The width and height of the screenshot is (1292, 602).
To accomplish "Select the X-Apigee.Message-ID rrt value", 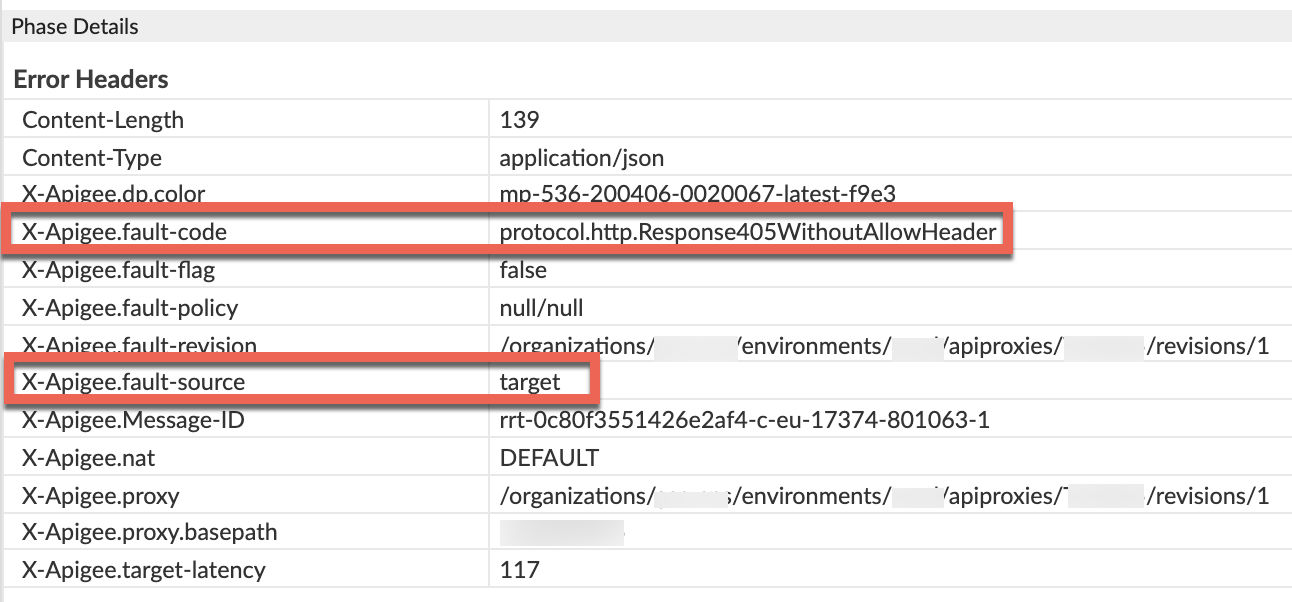I will tap(744, 420).
